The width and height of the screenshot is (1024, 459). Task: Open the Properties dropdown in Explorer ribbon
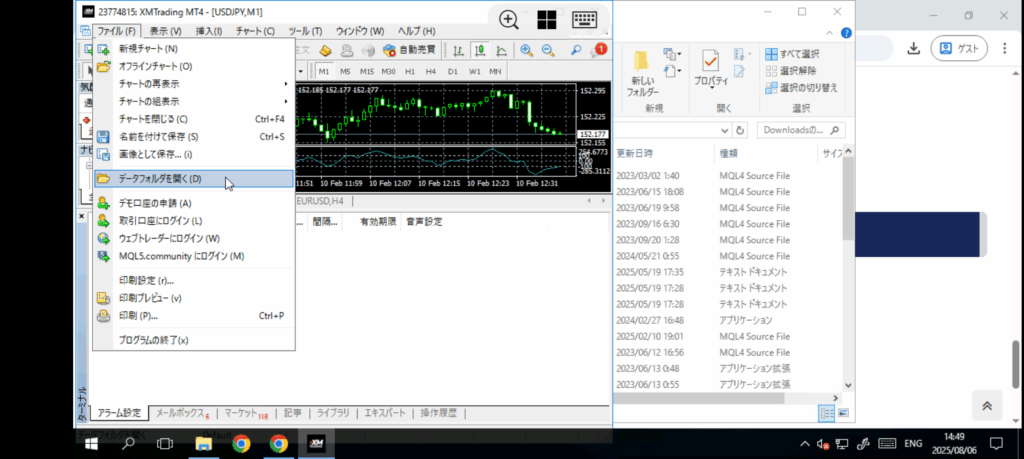coord(711,81)
